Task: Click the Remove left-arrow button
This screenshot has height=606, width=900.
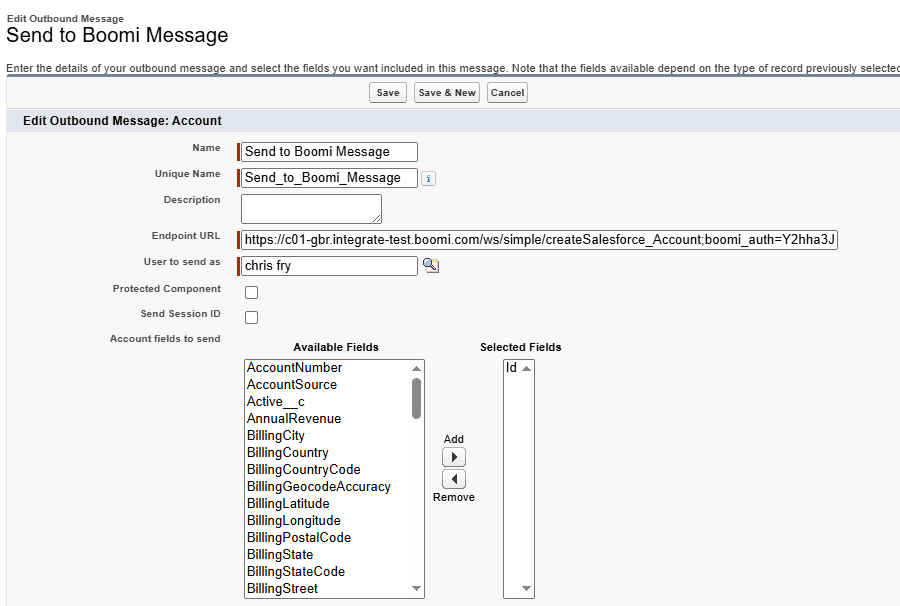Action: coord(454,479)
